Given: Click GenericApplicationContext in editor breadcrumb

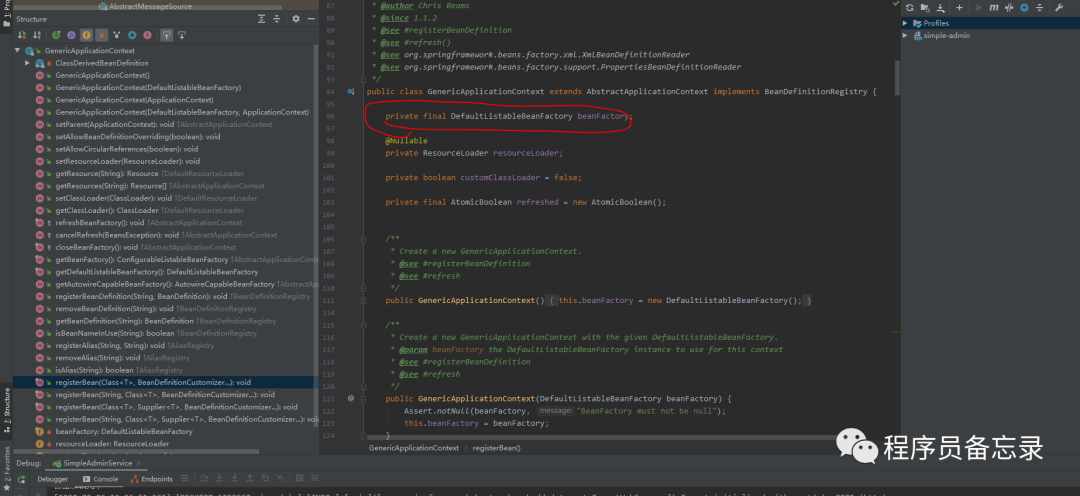Looking at the screenshot, I should point(413,448).
